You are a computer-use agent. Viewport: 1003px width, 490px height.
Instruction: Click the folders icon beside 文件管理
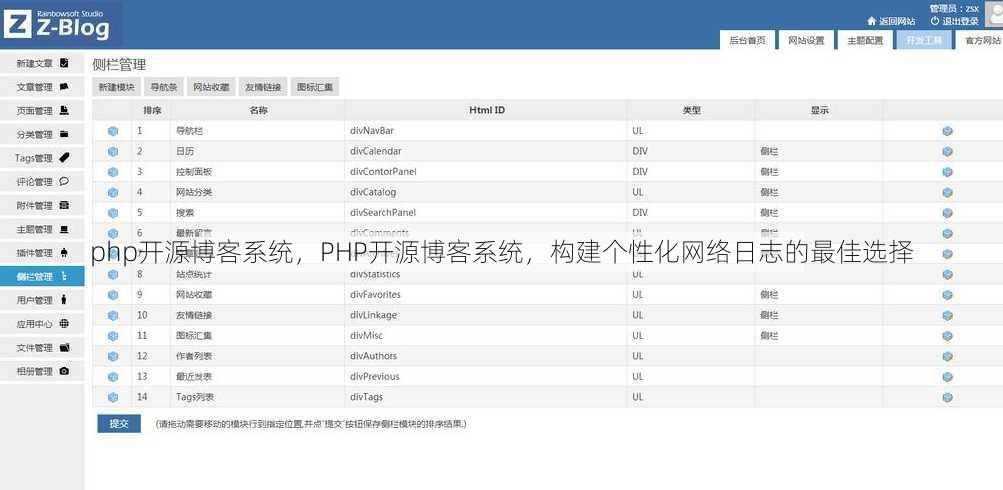pyautogui.click(x=64, y=347)
